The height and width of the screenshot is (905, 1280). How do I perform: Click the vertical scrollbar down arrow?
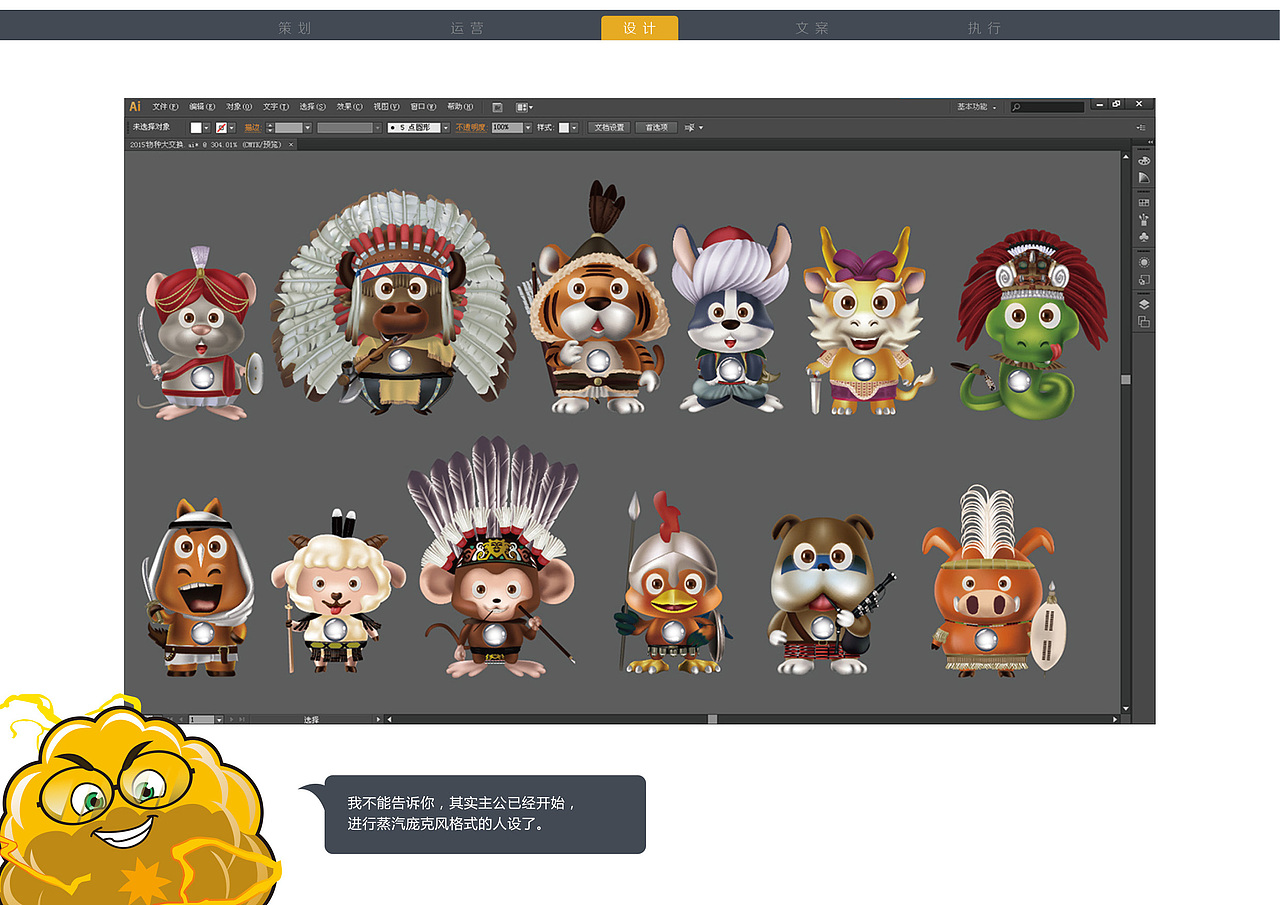tap(1125, 708)
